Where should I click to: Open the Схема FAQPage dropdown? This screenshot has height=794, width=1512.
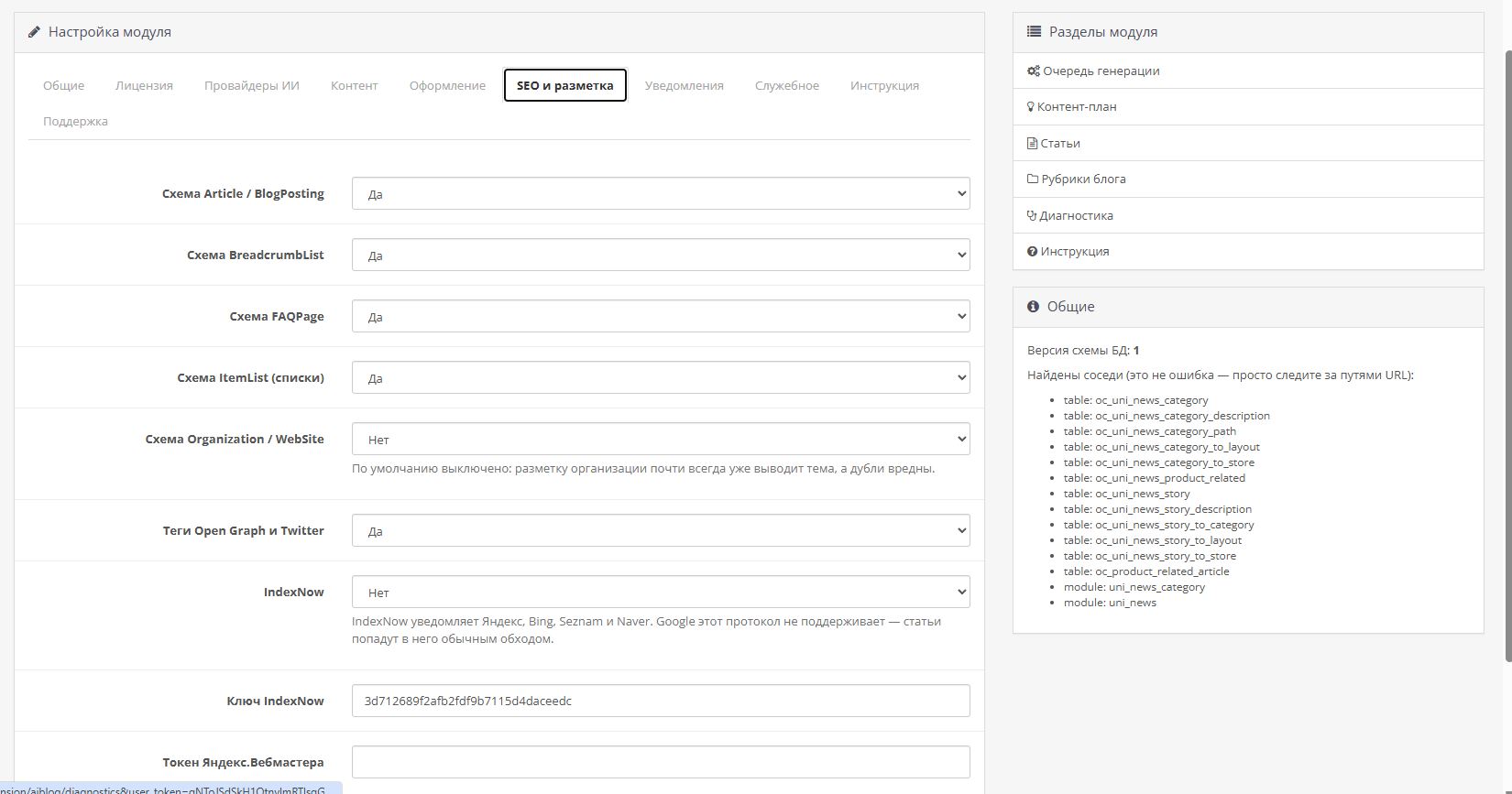tap(661, 316)
